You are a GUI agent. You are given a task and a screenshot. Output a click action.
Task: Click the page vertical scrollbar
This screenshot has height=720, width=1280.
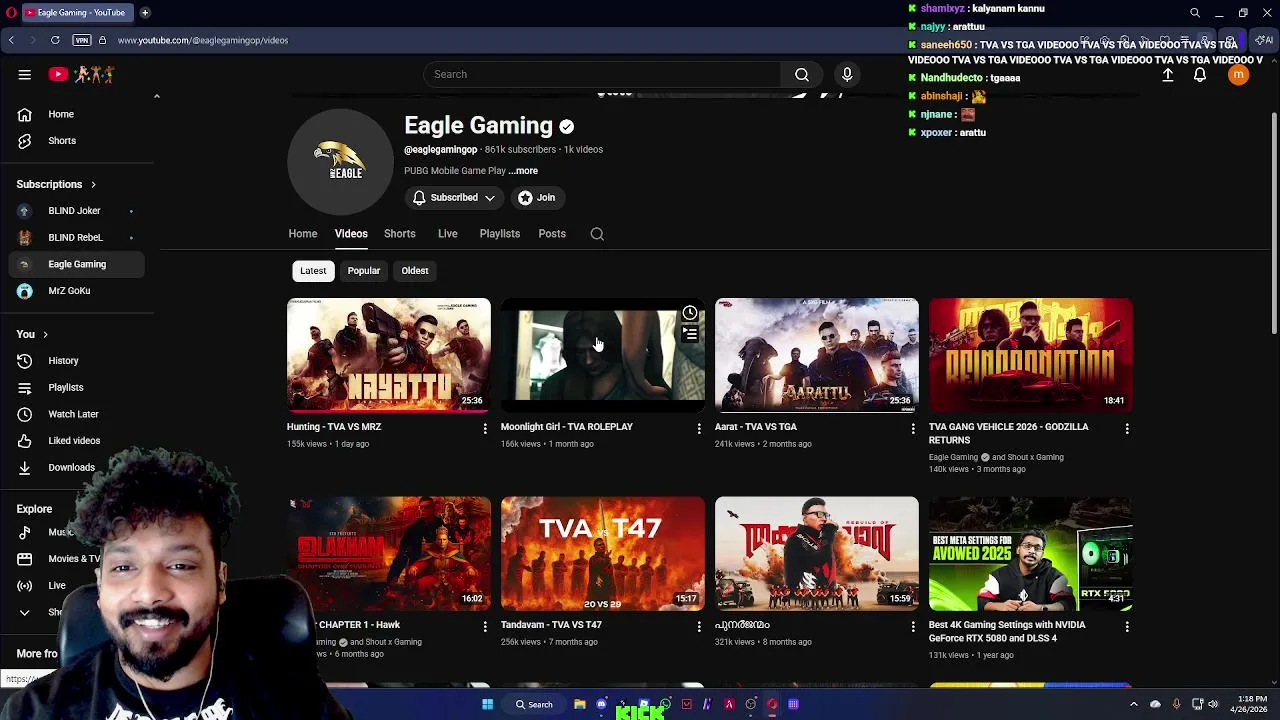(x=1274, y=224)
